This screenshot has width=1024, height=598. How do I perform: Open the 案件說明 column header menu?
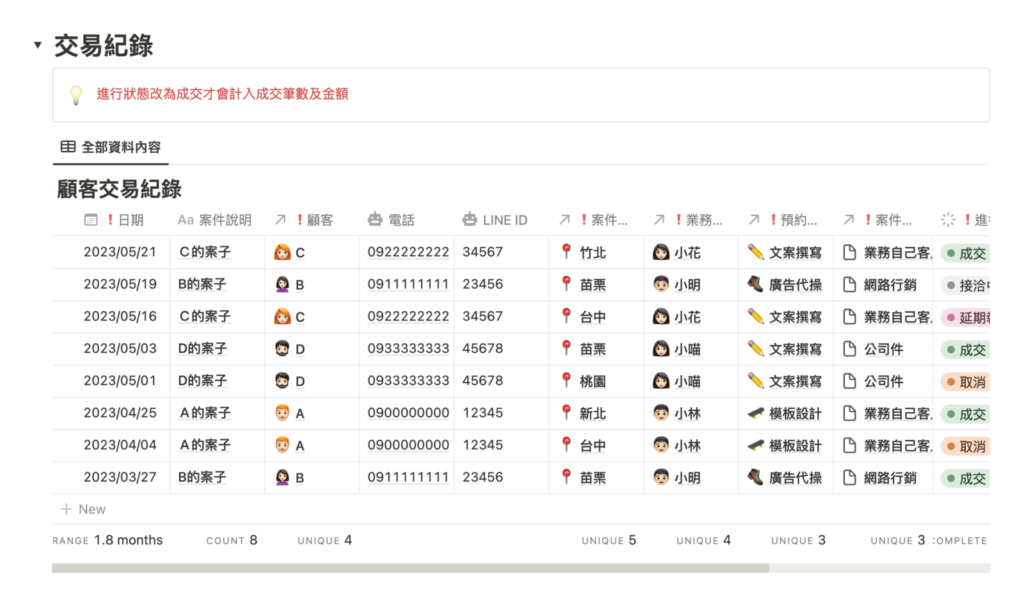pyautogui.click(x=215, y=220)
